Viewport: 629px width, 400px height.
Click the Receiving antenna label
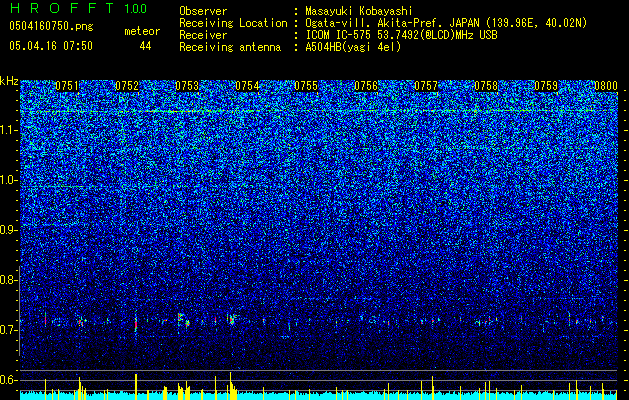230,47
